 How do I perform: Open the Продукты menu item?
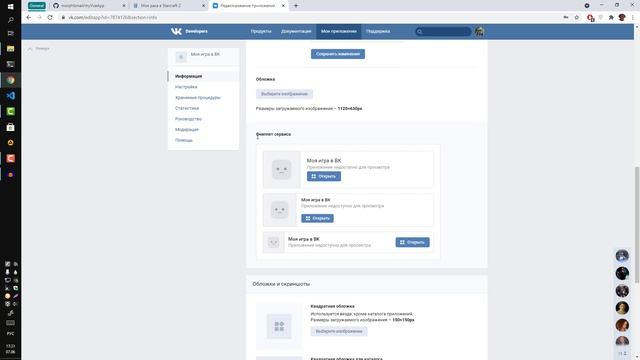click(x=261, y=31)
